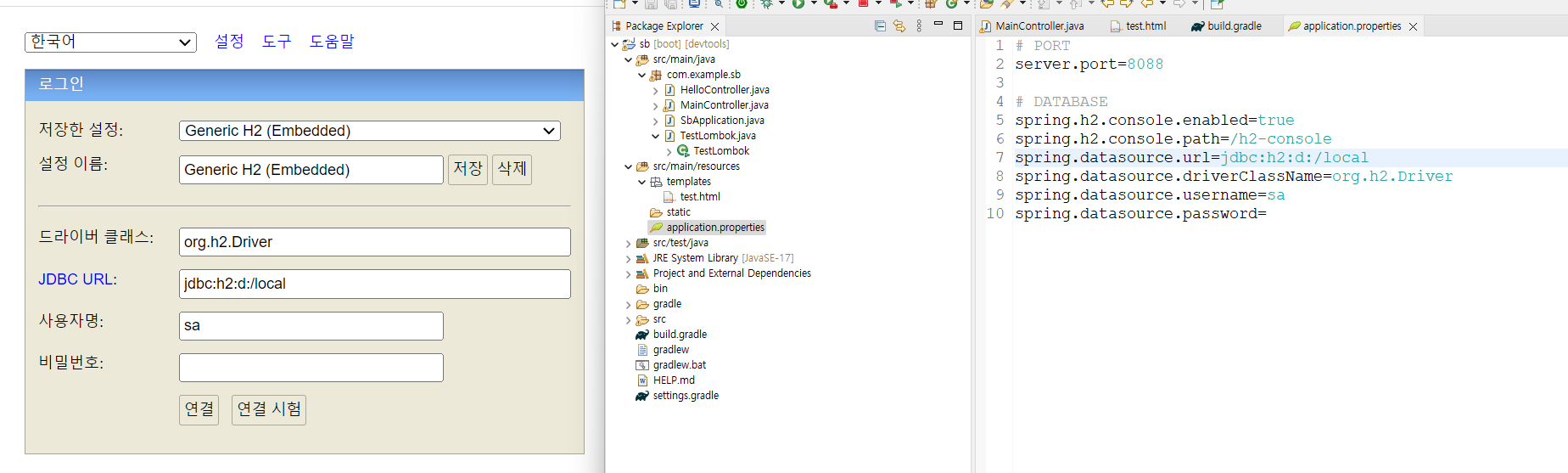
Task: Maximize the Package Explorer view
Action: [958, 25]
